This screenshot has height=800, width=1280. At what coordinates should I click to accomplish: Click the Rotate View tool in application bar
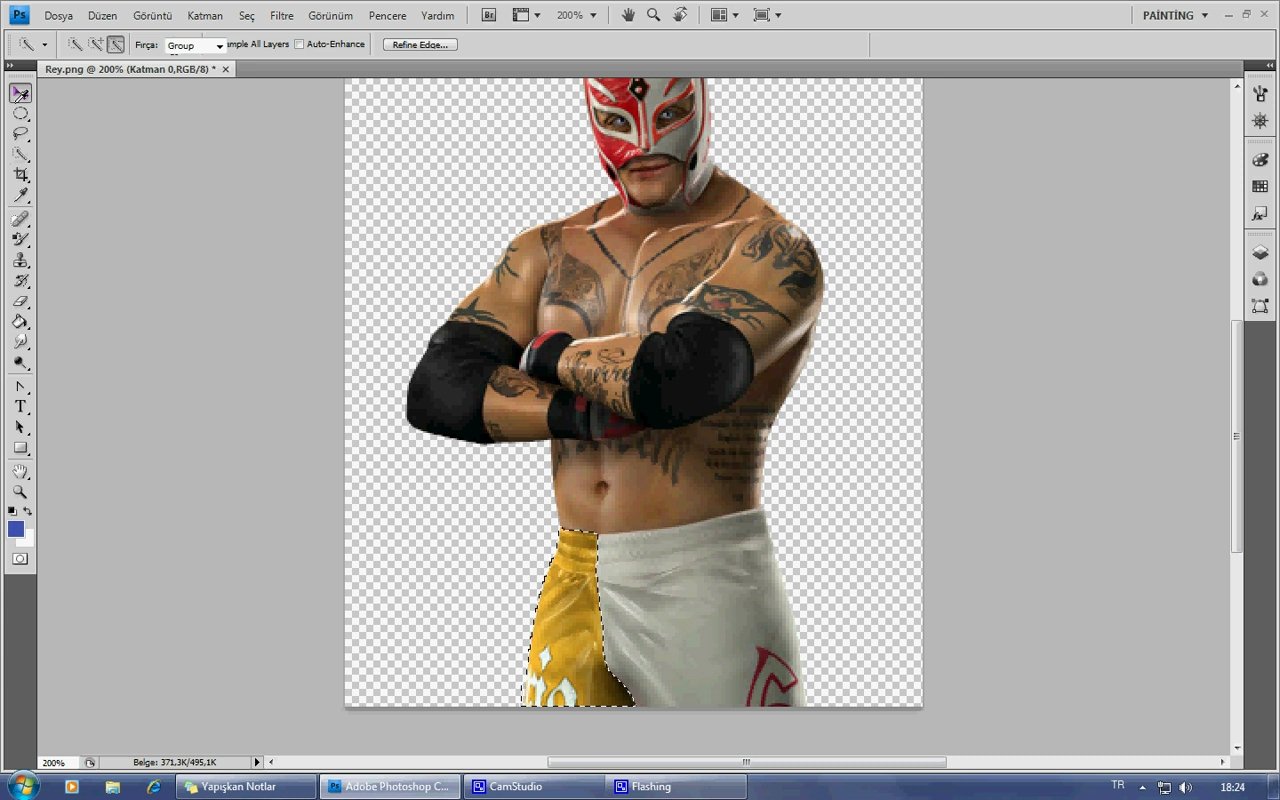(680, 15)
